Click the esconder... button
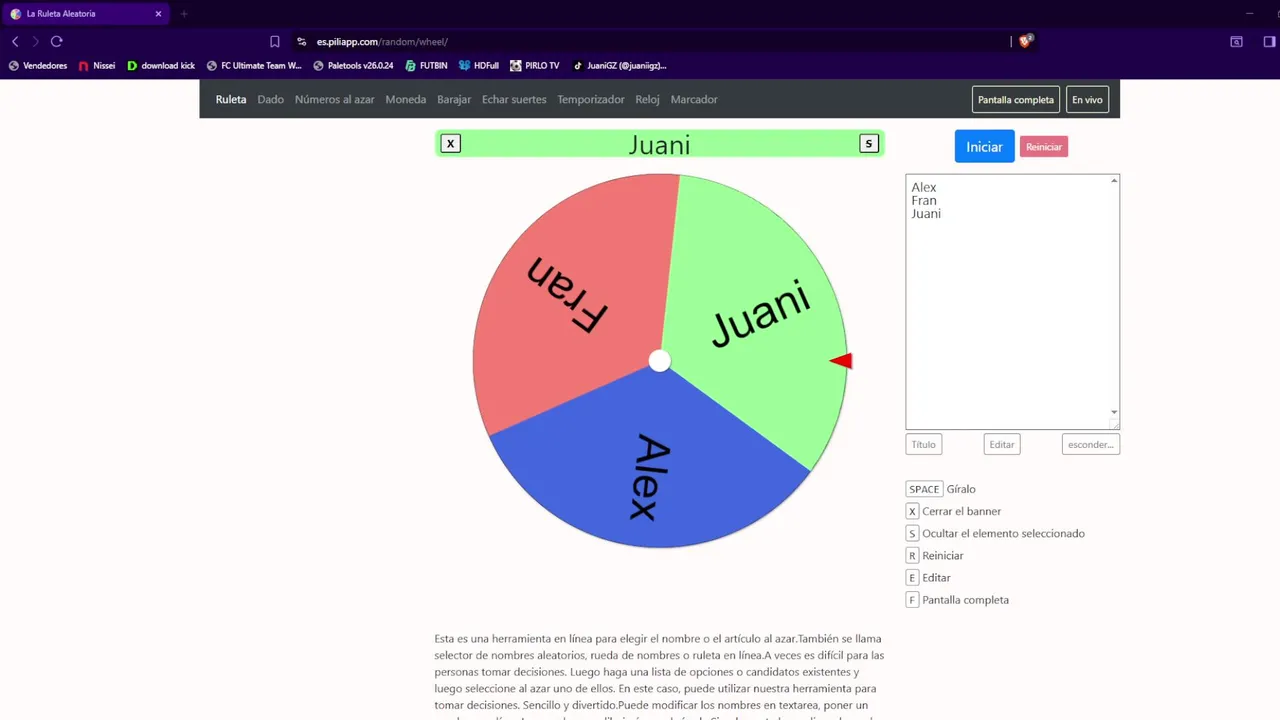1280x720 pixels. pos(1091,444)
